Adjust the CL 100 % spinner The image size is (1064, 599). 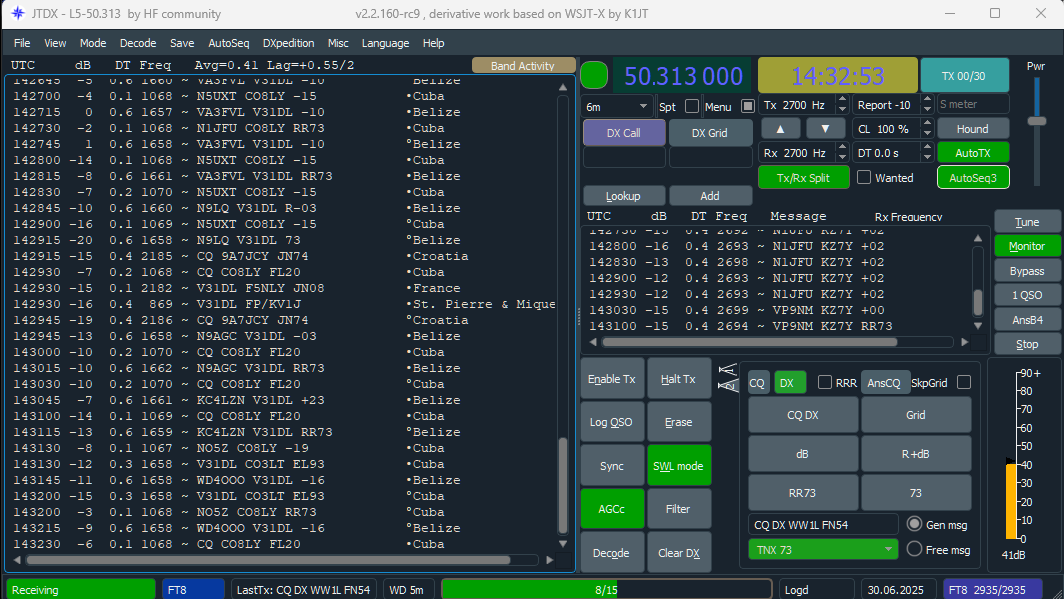coord(893,129)
